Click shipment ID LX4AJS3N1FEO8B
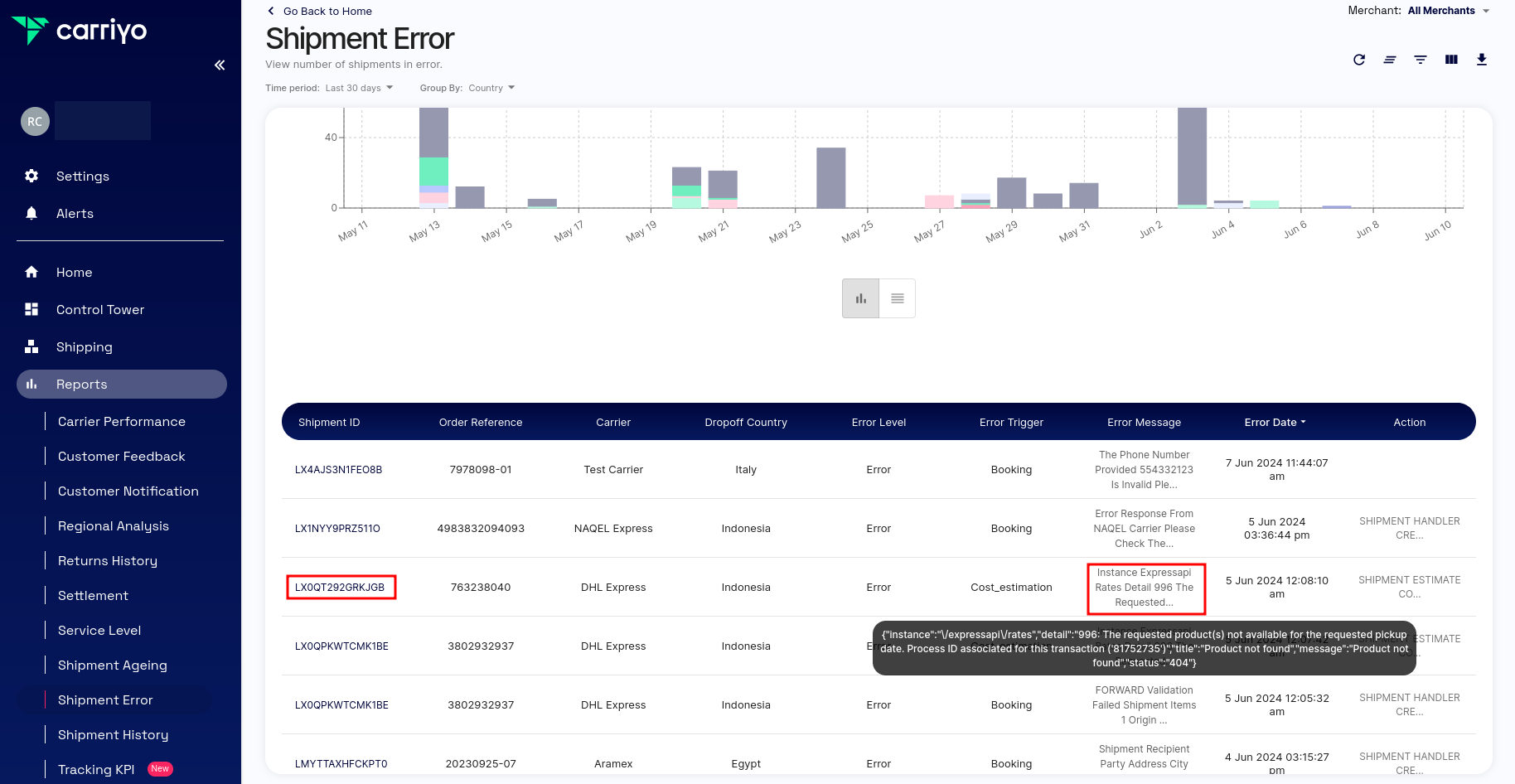This screenshot has width=1515, height=784. (339, 469)
